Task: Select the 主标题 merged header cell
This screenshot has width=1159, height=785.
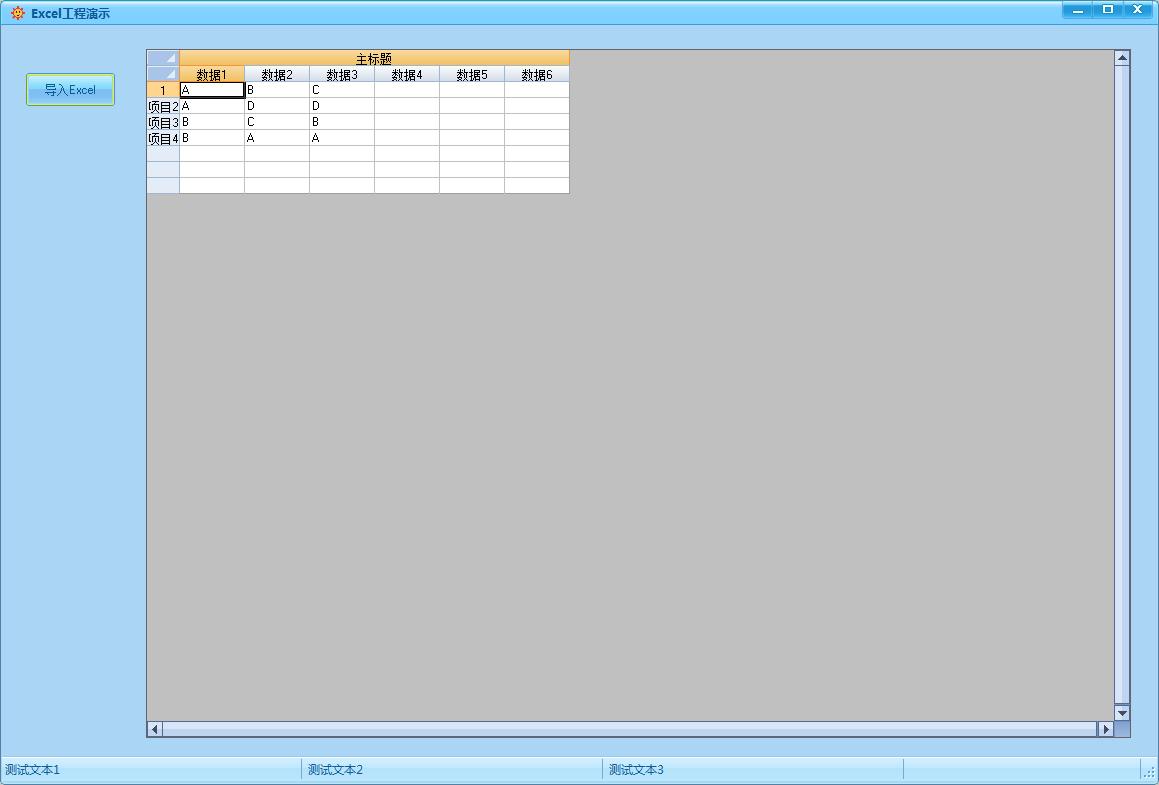Action: (x=375, y=57)
